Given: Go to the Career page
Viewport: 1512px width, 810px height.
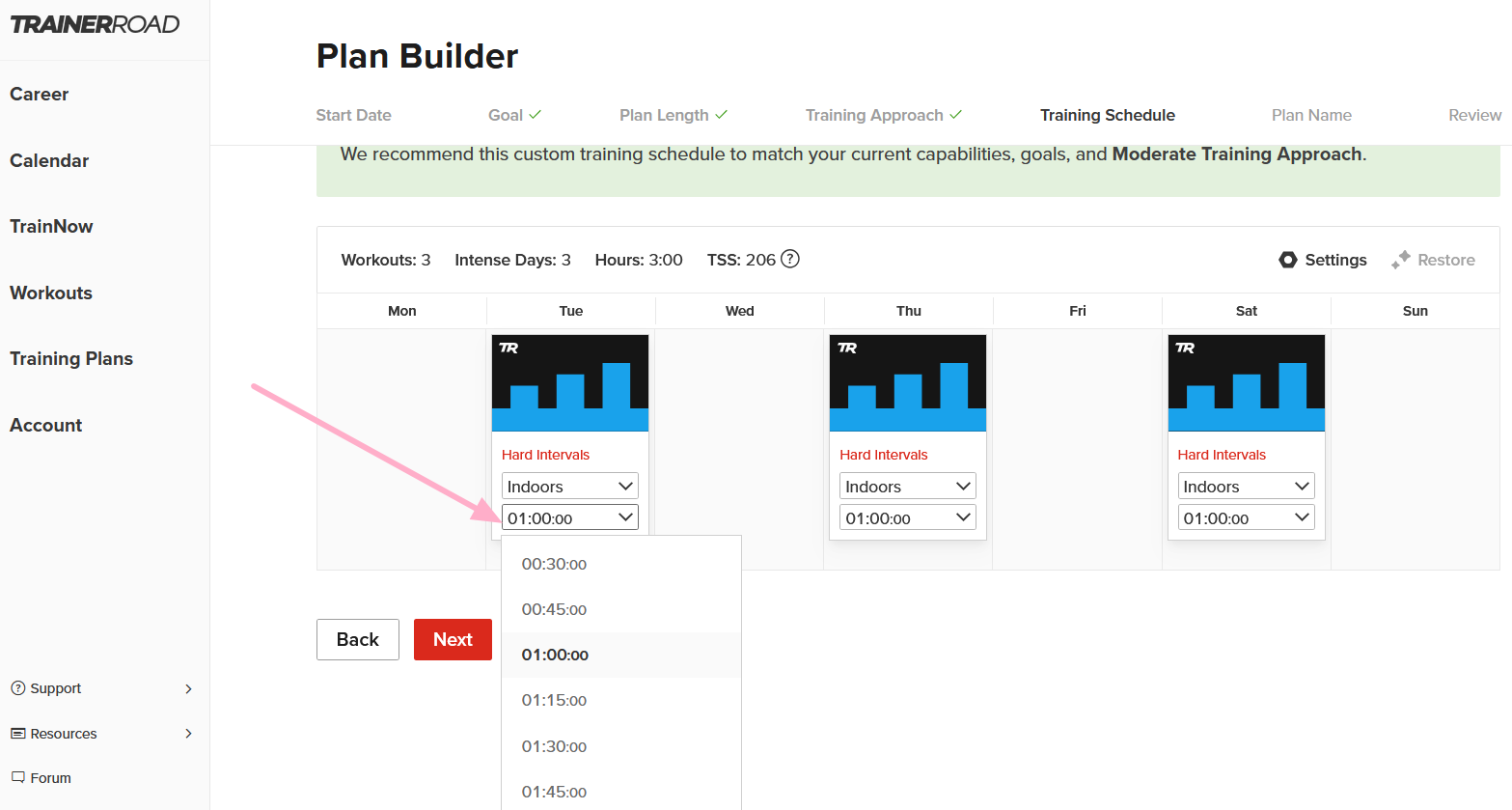Looking at the screenshot, I should click(x=40, y=94).
